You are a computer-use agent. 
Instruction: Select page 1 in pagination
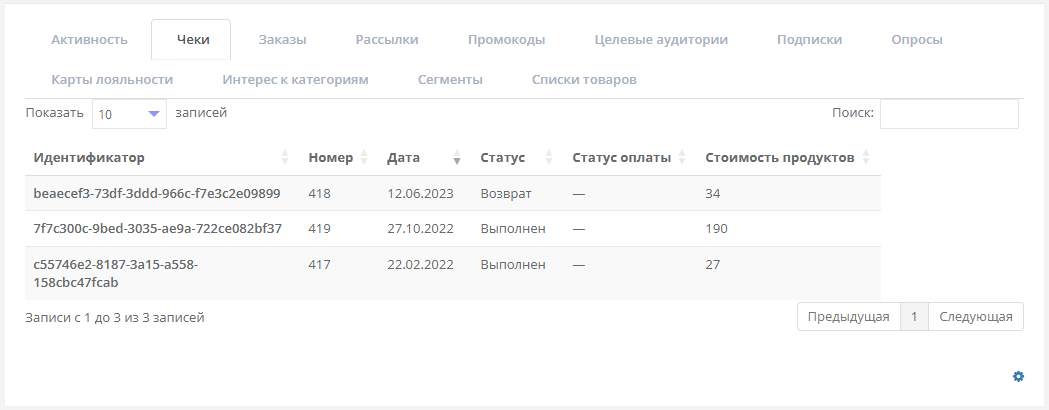click(914, 317)
